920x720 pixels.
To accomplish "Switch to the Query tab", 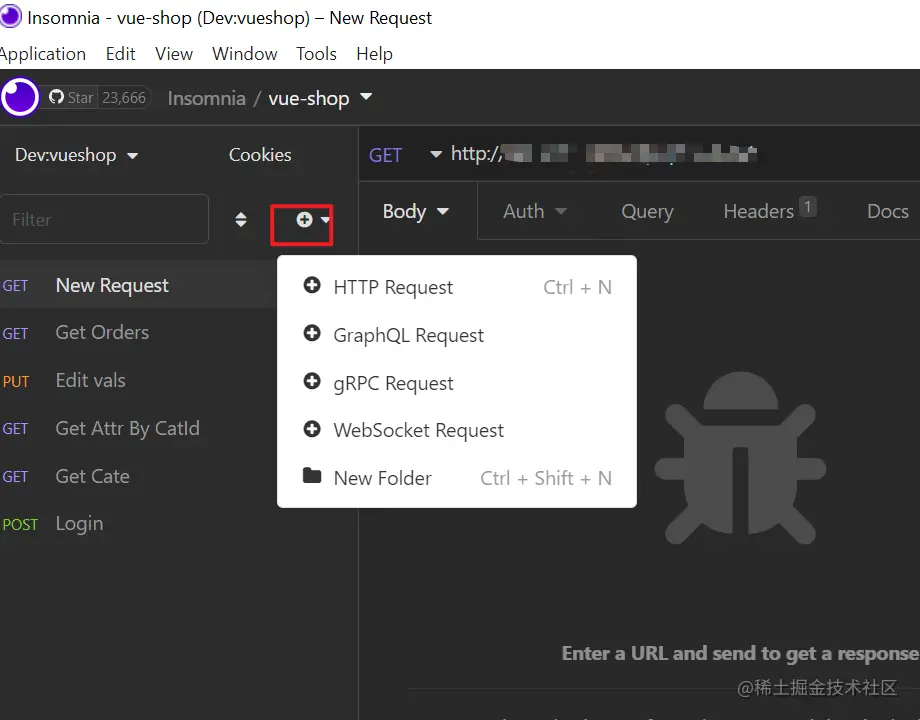I will tap(647, 211).
